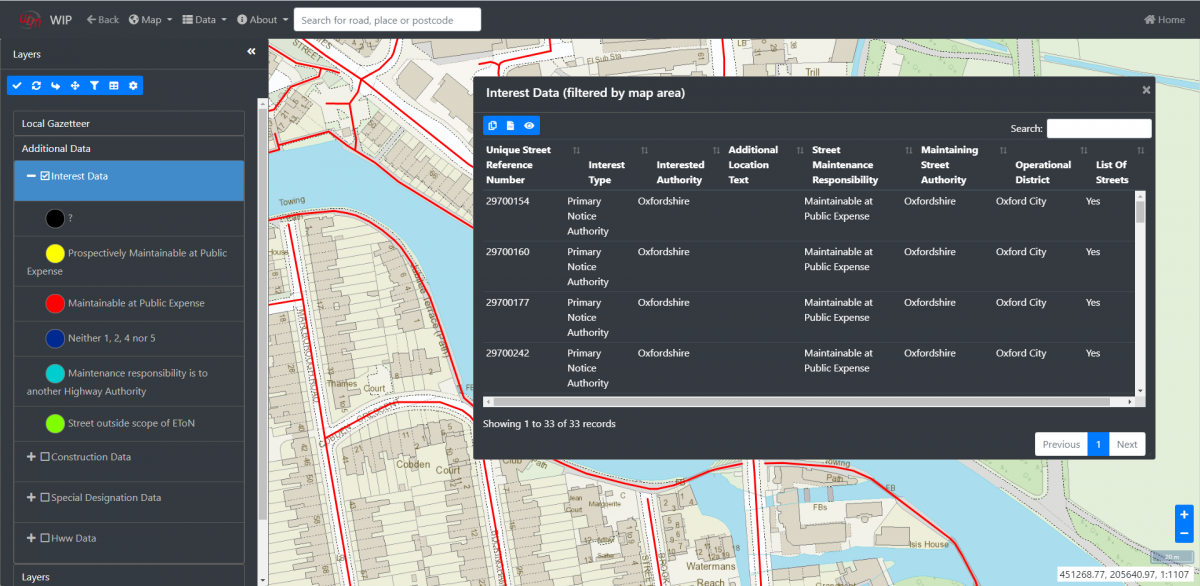Collapse the Interest Data layer legend
This screenshot has height=586, width=1200.
[31, 176]
